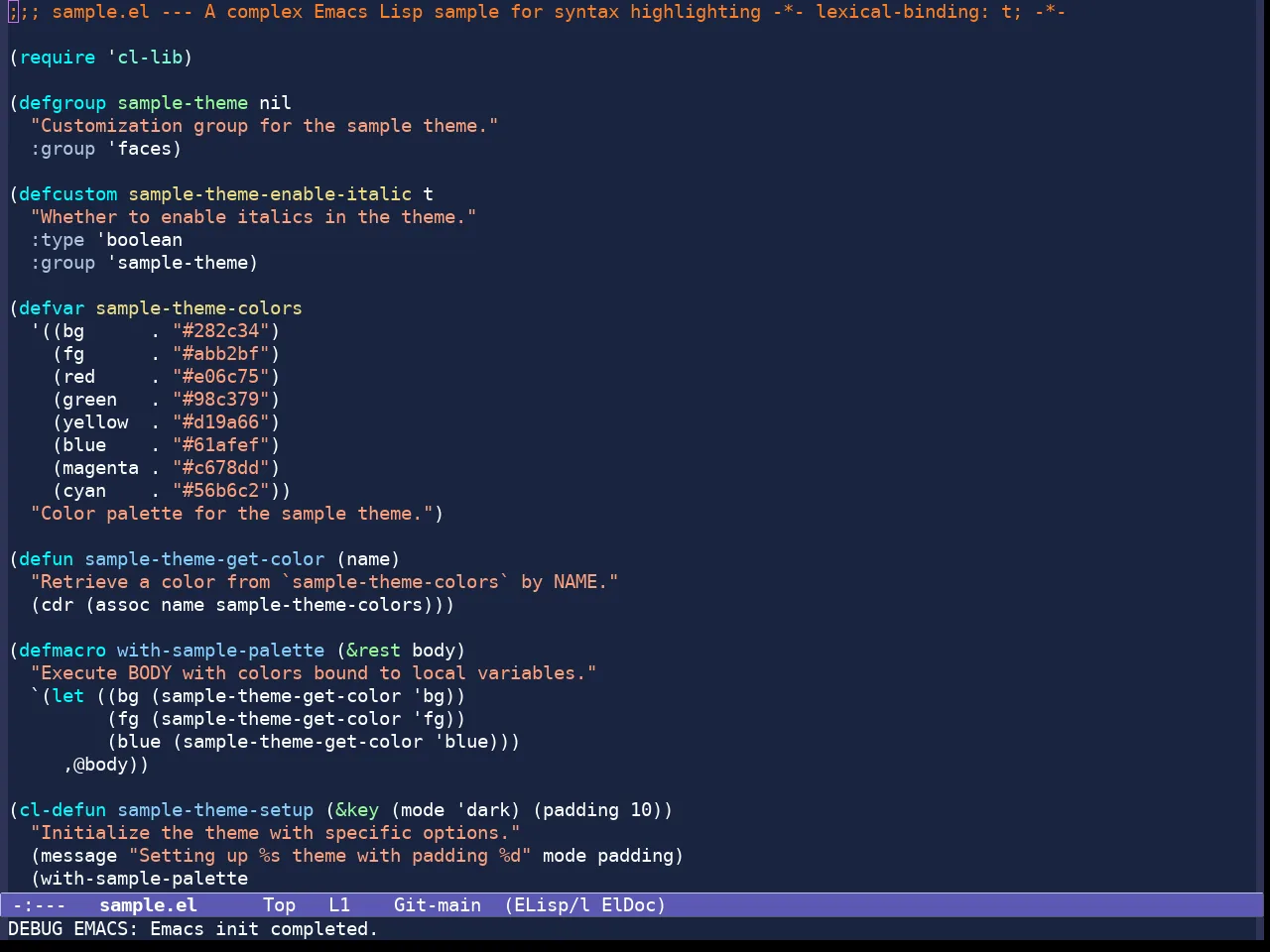Screen dimensions: 1270x952
Task: Click the let keyword in the macro body
Action: pos(68,696)
